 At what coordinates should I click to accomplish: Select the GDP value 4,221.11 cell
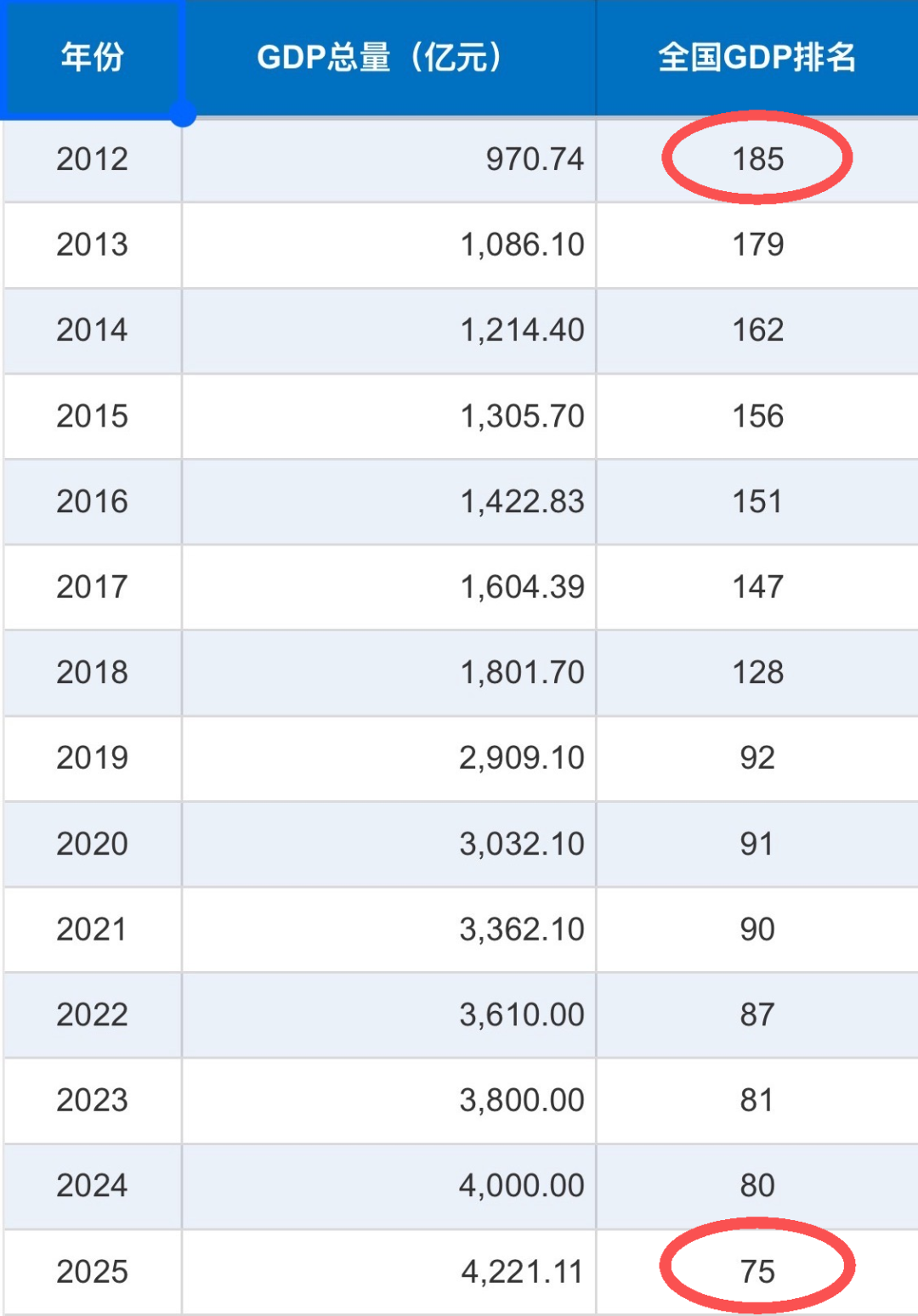click(x=389, y=1272)
